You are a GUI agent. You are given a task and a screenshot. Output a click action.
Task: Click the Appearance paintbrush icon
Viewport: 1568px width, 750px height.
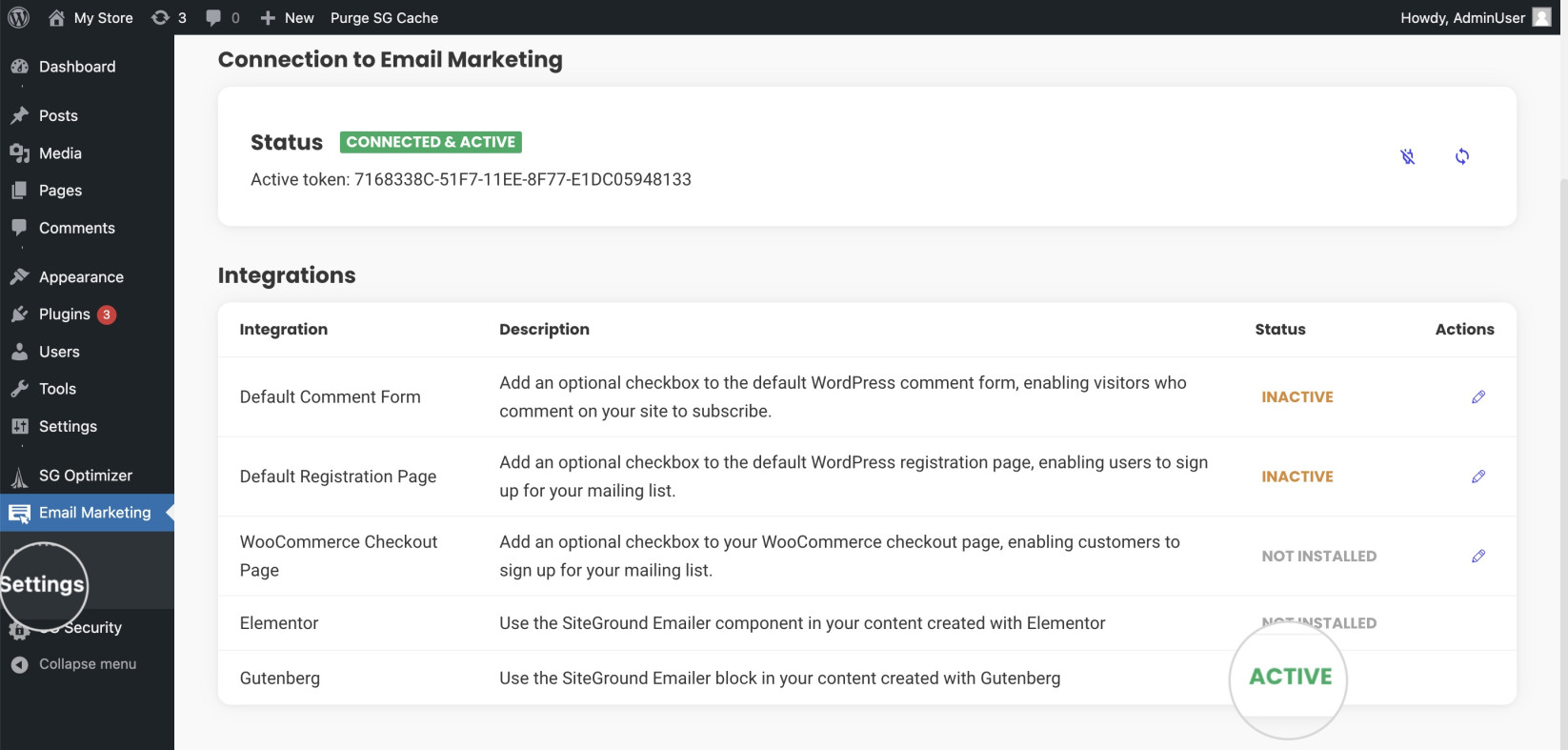(19, 276)
